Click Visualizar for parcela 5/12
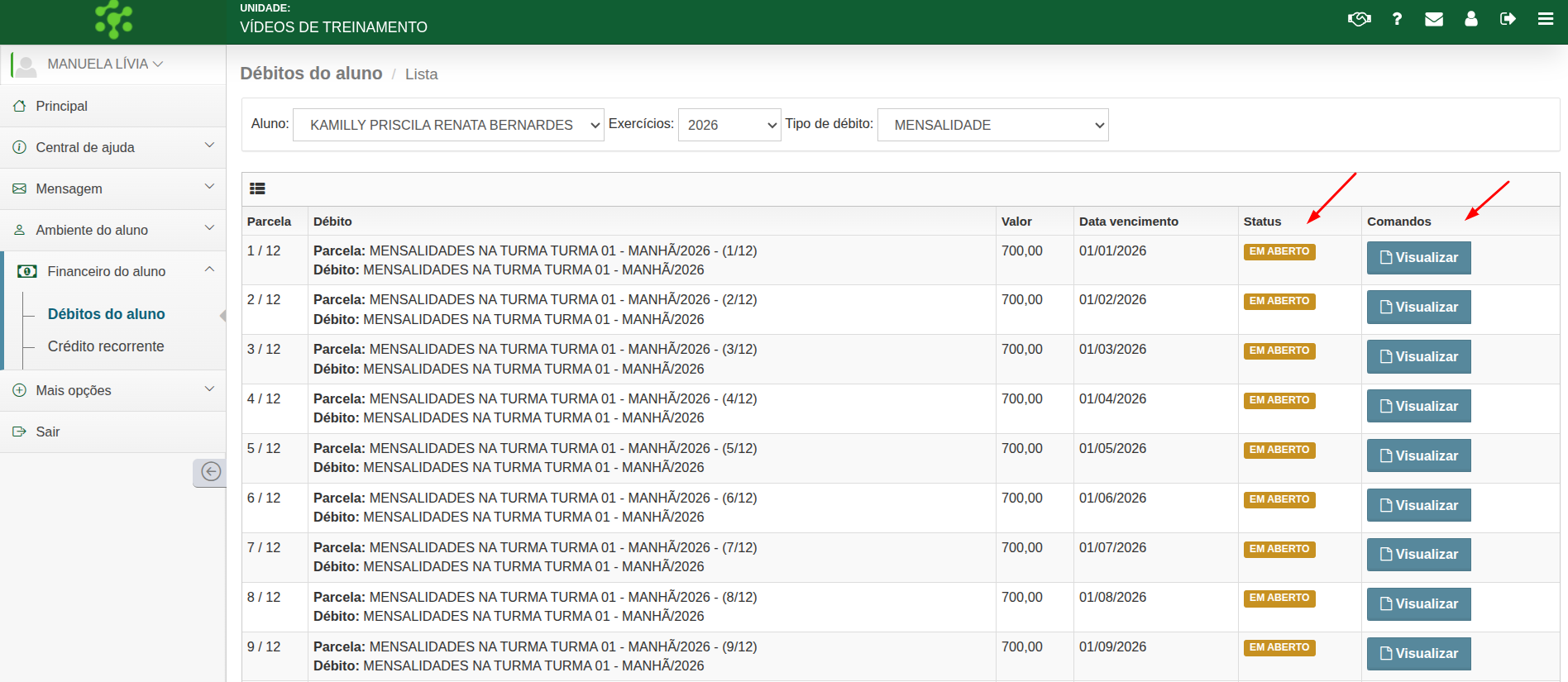This screenshot has width=1568, height=682. (1417, 456)
